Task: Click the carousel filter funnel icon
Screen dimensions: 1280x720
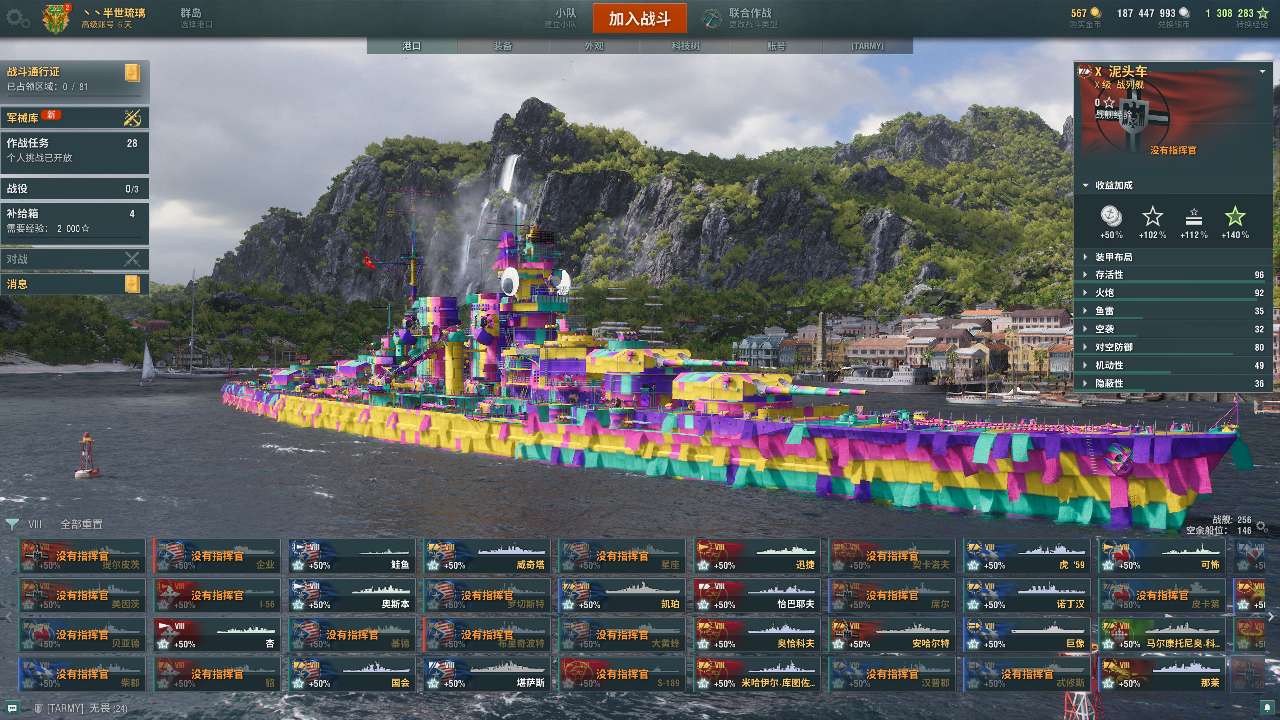Action: tap(12, 524)
